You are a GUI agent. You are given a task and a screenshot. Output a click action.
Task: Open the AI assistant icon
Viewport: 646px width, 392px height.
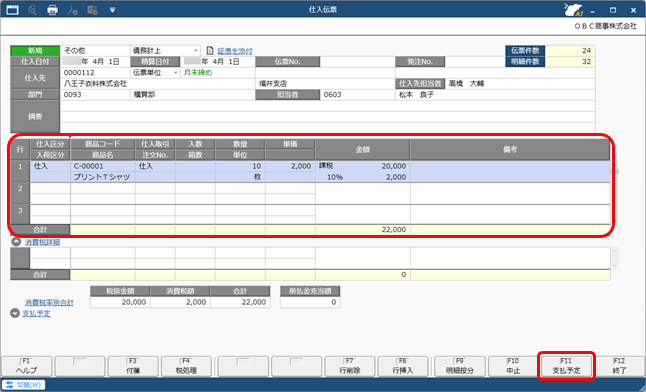pyautogui.click(x=573, y=9)
